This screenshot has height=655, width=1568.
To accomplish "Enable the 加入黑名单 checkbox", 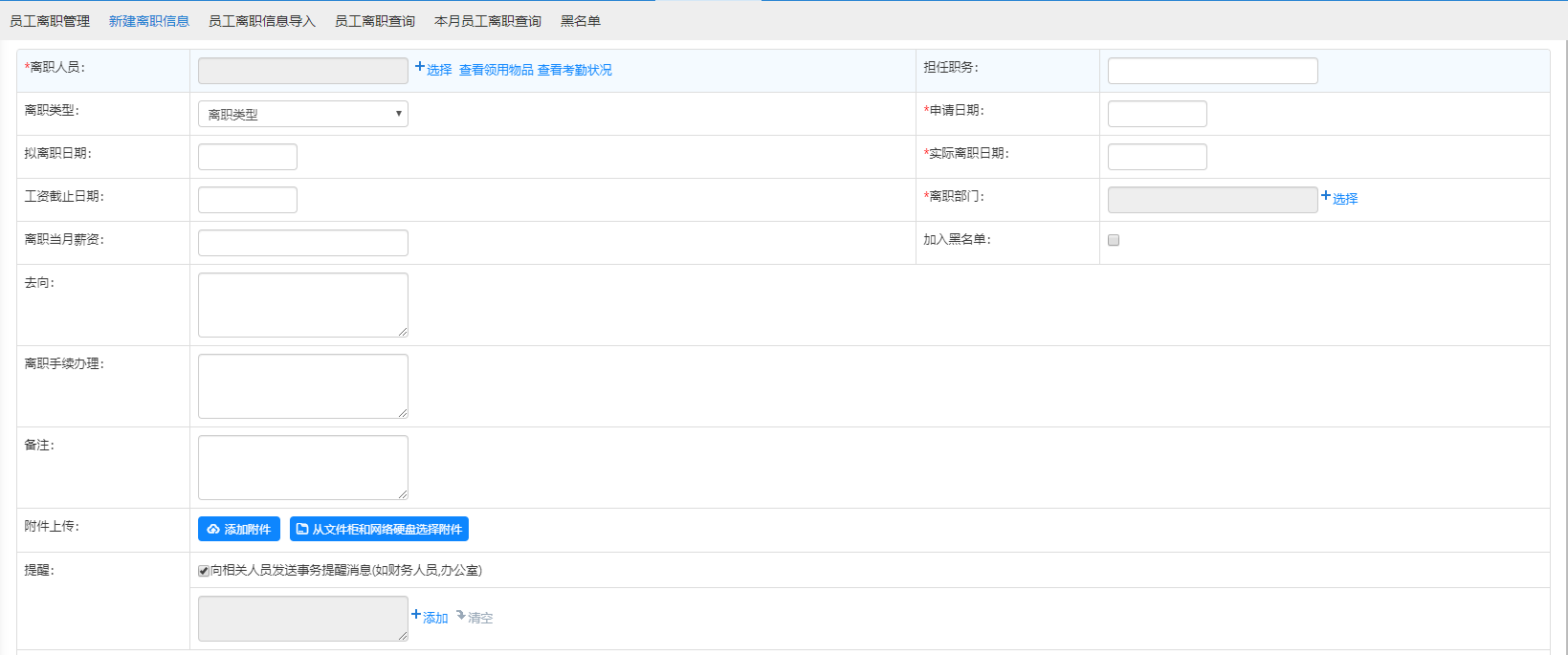I will (x=1114, y=240).
